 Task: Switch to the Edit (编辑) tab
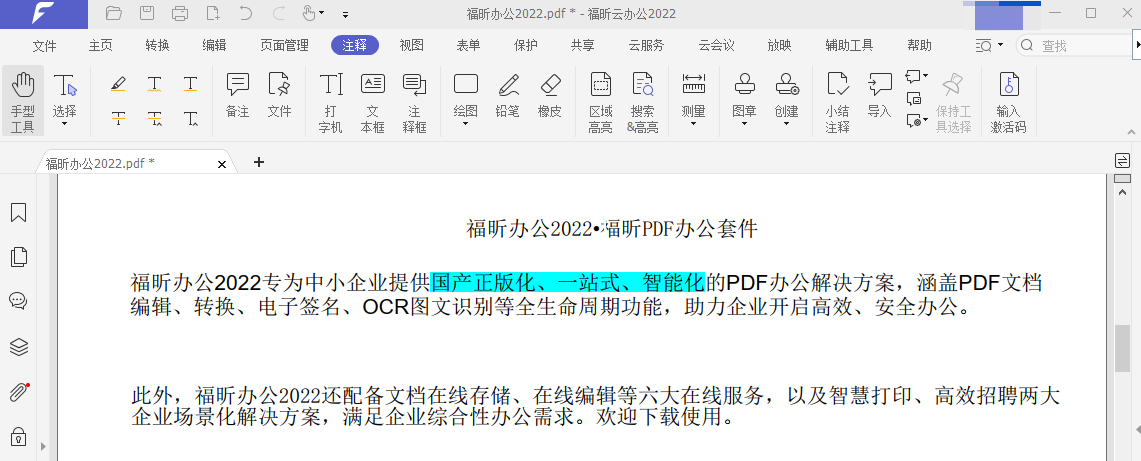214,45
